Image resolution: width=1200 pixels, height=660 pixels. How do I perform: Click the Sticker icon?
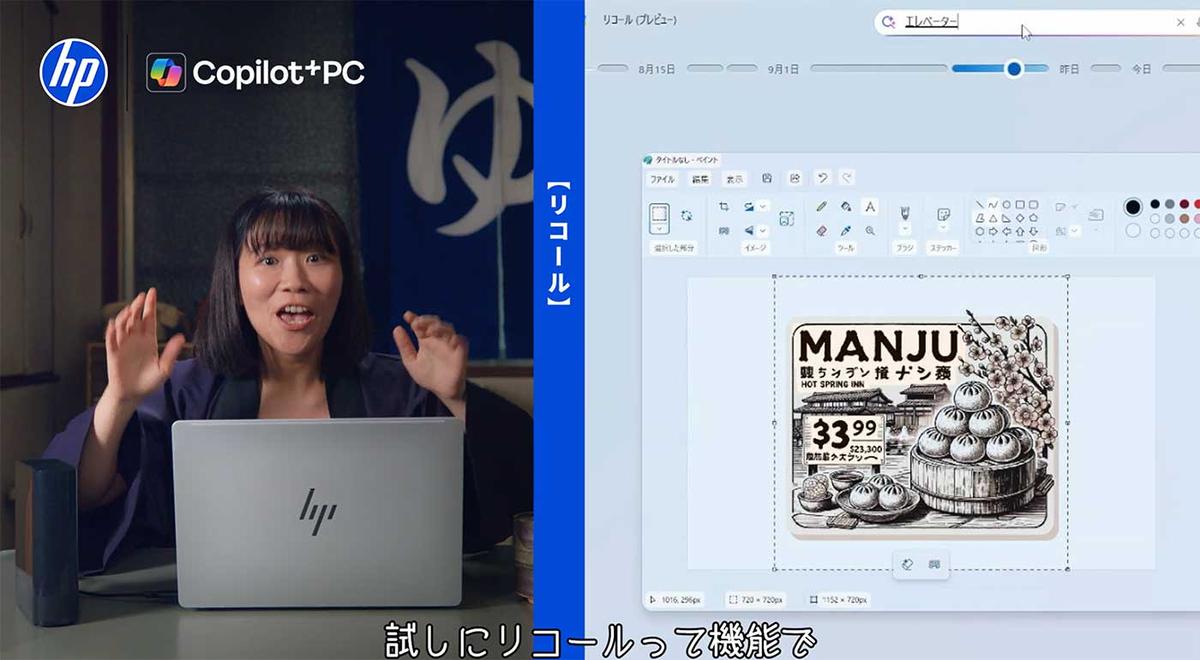pos(943,214)
